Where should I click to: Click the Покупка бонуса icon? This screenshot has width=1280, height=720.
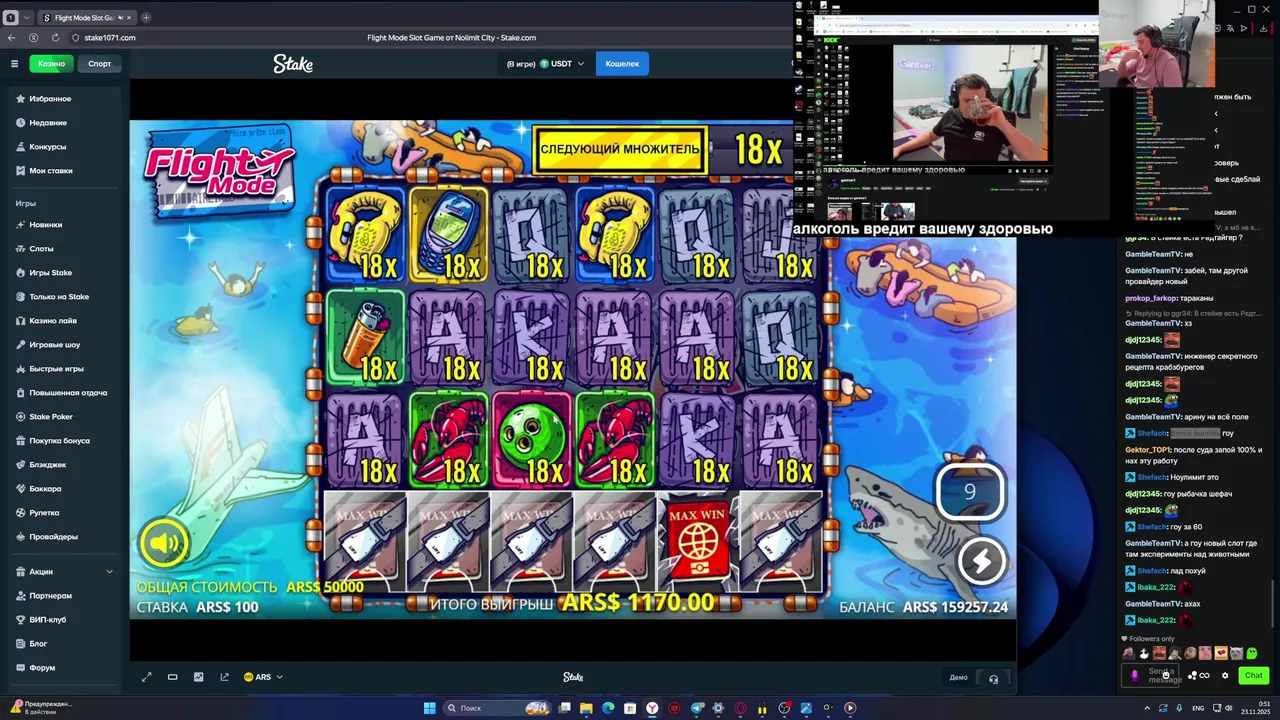click(20, 441)
